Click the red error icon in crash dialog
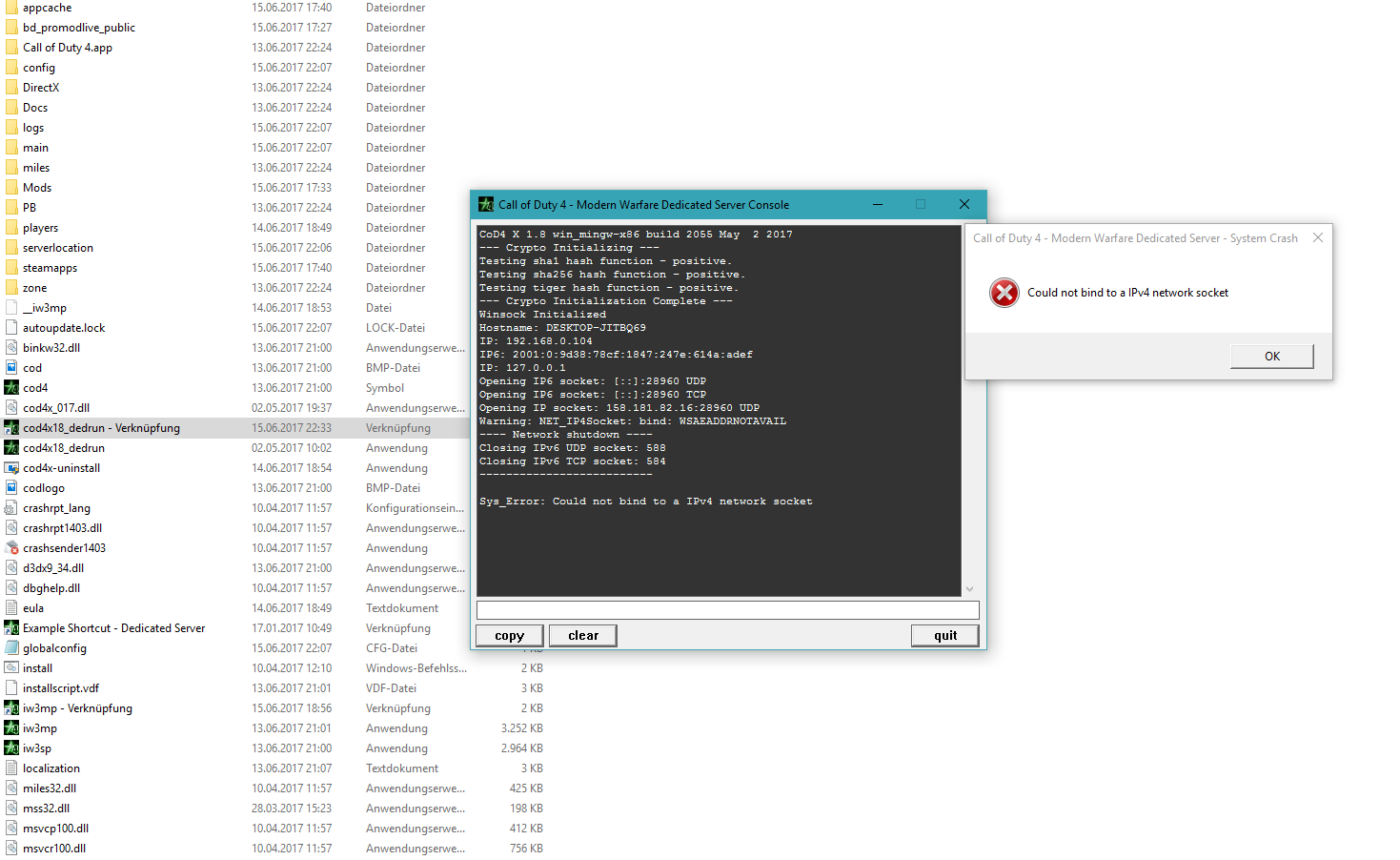Screen dimensions: 1400x860 tap(1004, 293)
